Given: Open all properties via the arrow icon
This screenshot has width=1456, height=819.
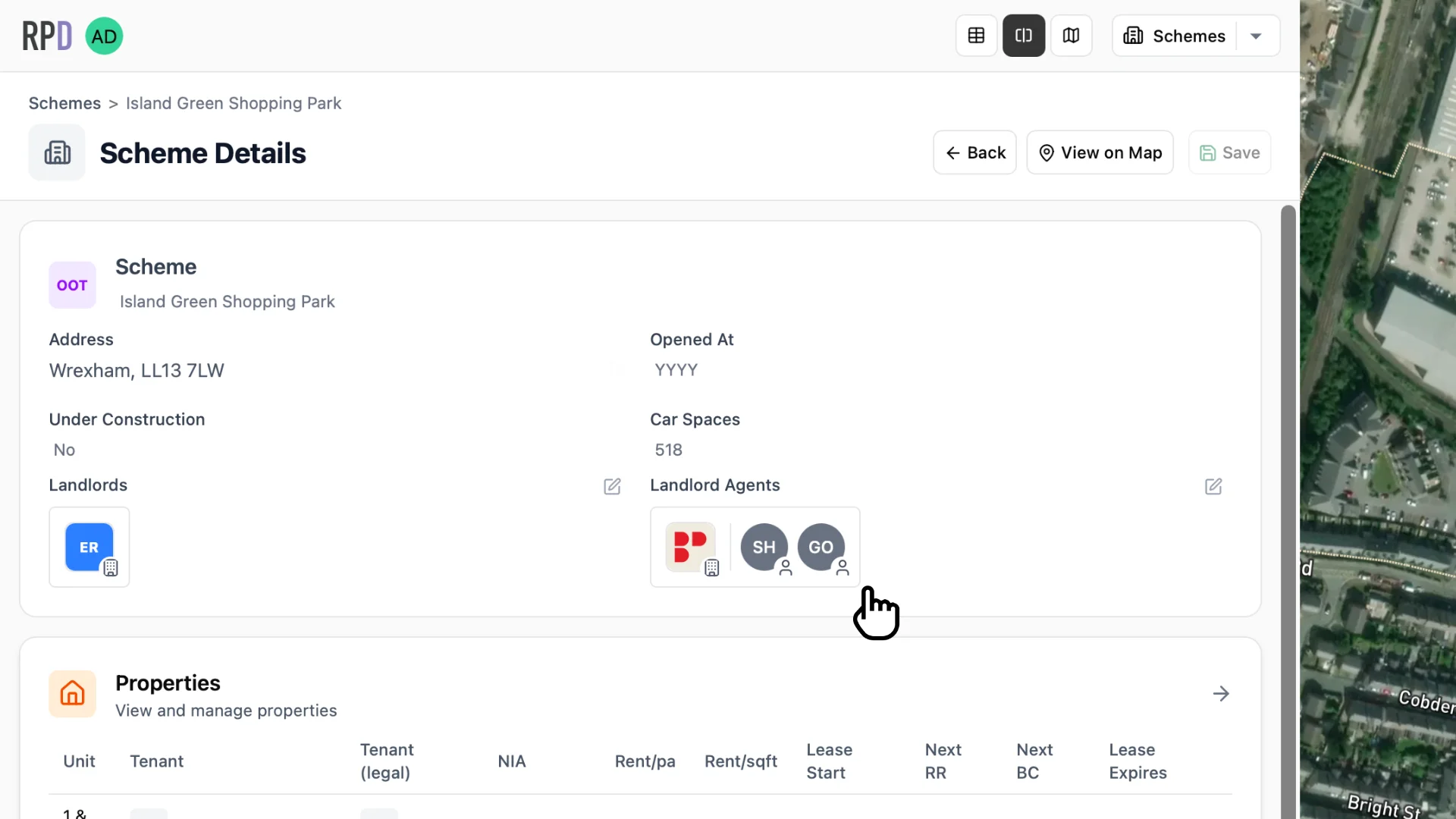Looking at the screenshot, I should (x=1221, y=693).
